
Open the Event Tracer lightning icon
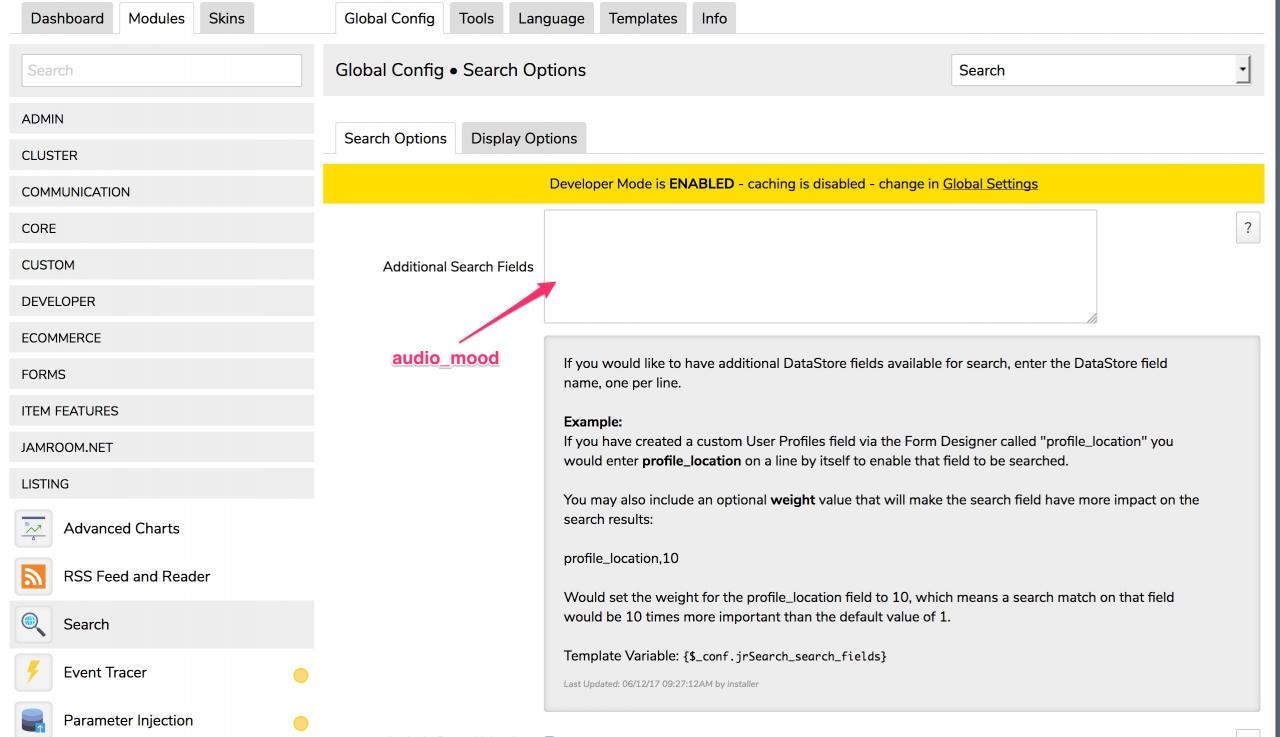click(36, 672)
